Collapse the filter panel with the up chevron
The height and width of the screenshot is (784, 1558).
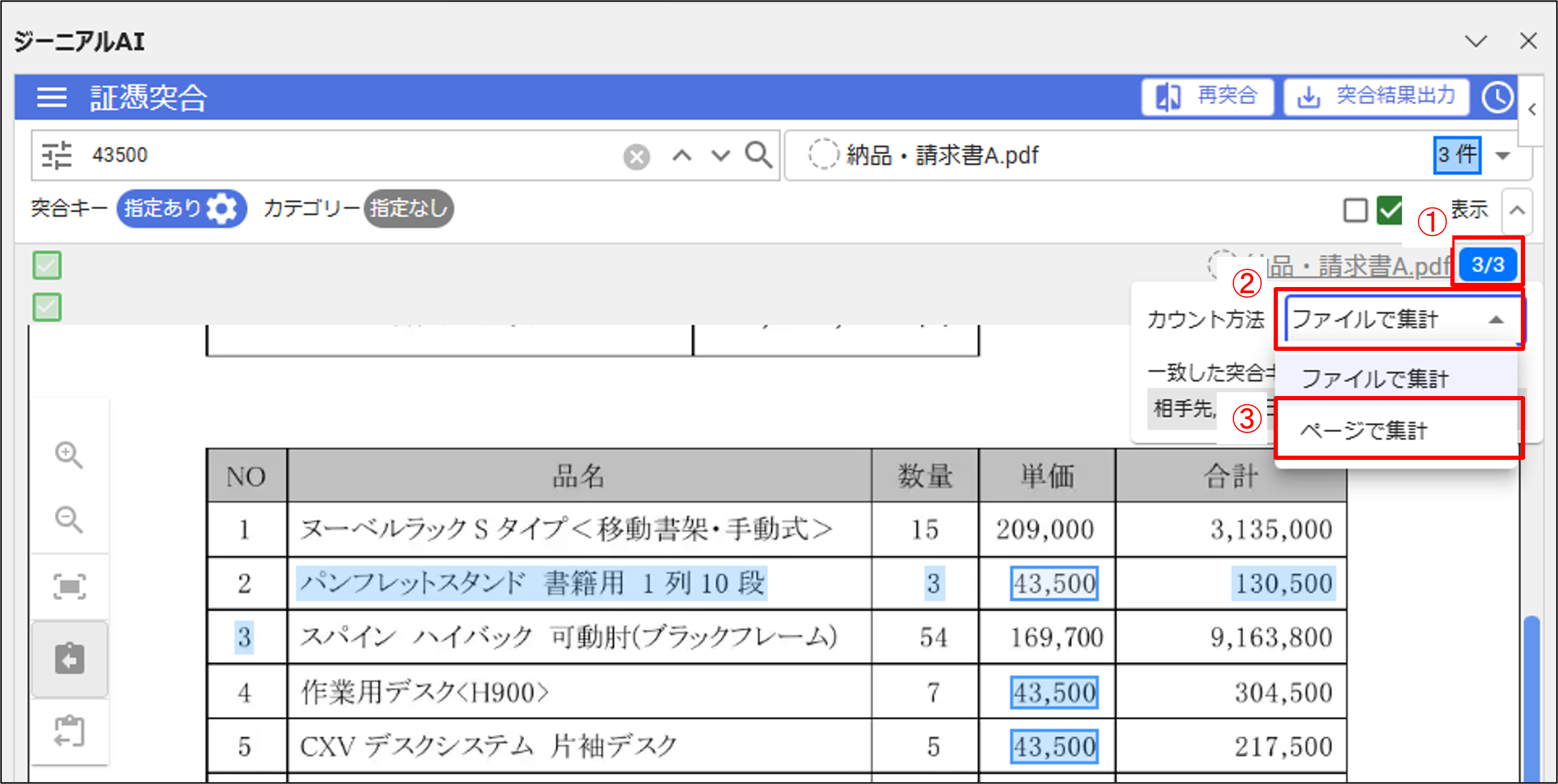(1517, 210)
